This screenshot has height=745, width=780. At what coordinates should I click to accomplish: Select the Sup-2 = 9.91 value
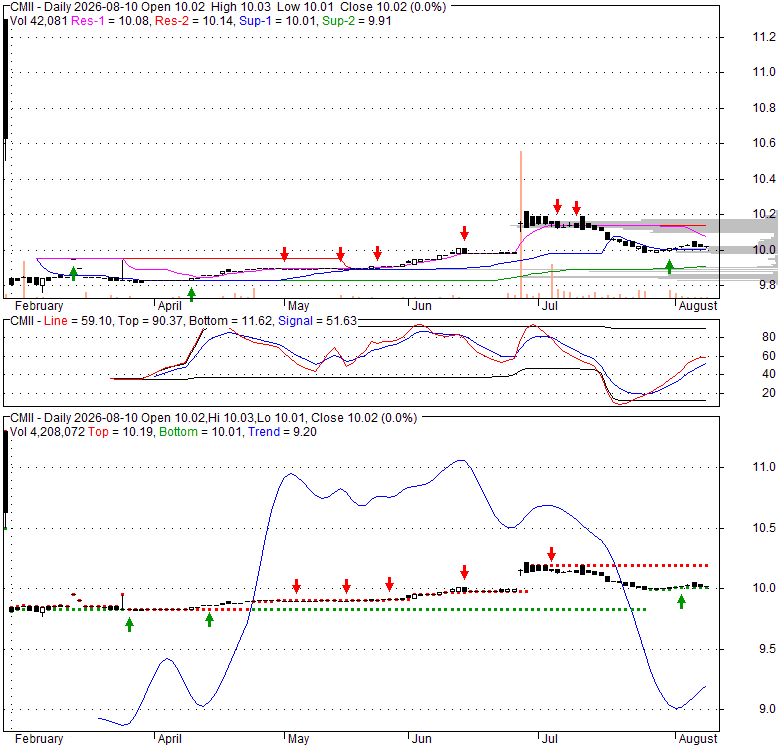point(357,21)
